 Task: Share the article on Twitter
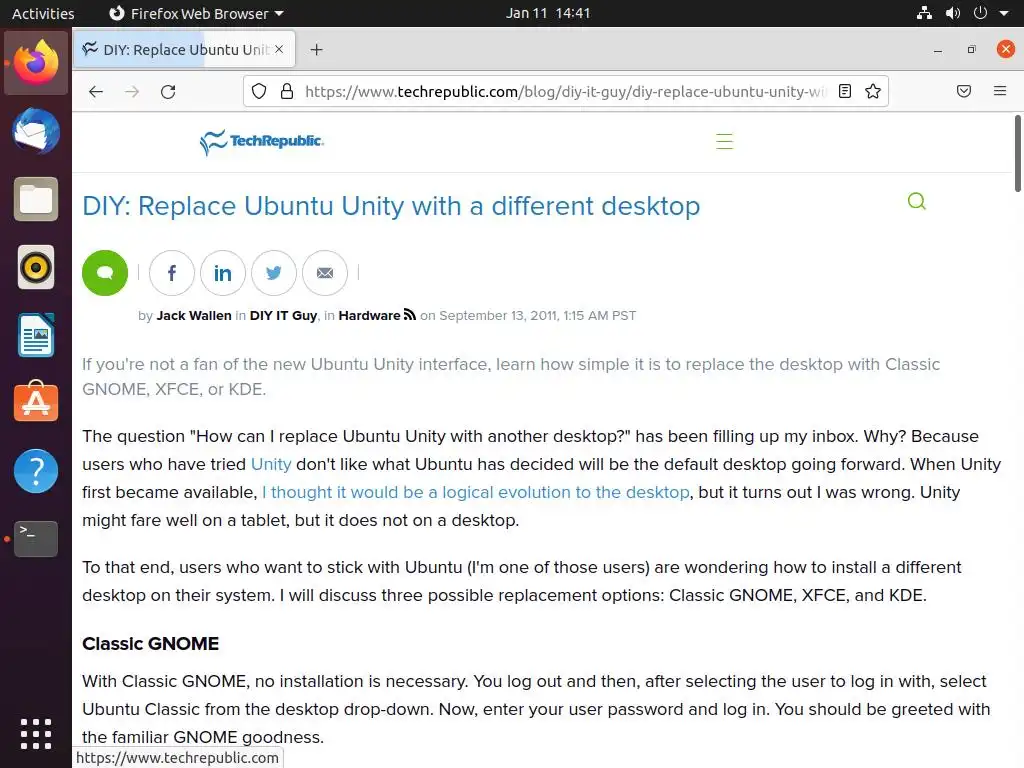click(x=274, y=273)
